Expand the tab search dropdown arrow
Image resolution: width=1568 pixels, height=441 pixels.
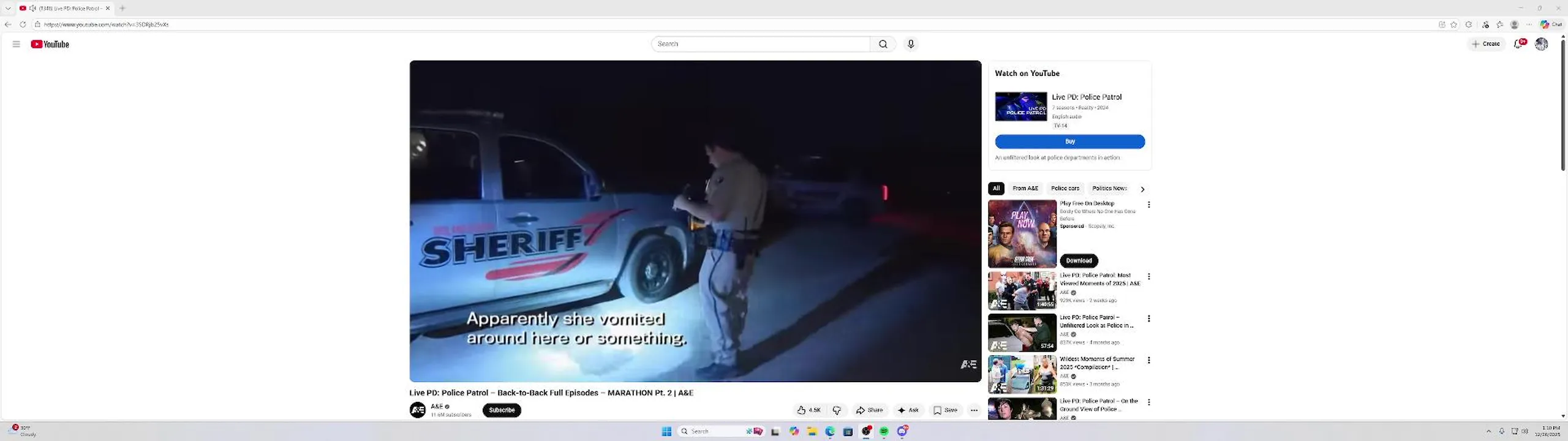click(8, 8)
